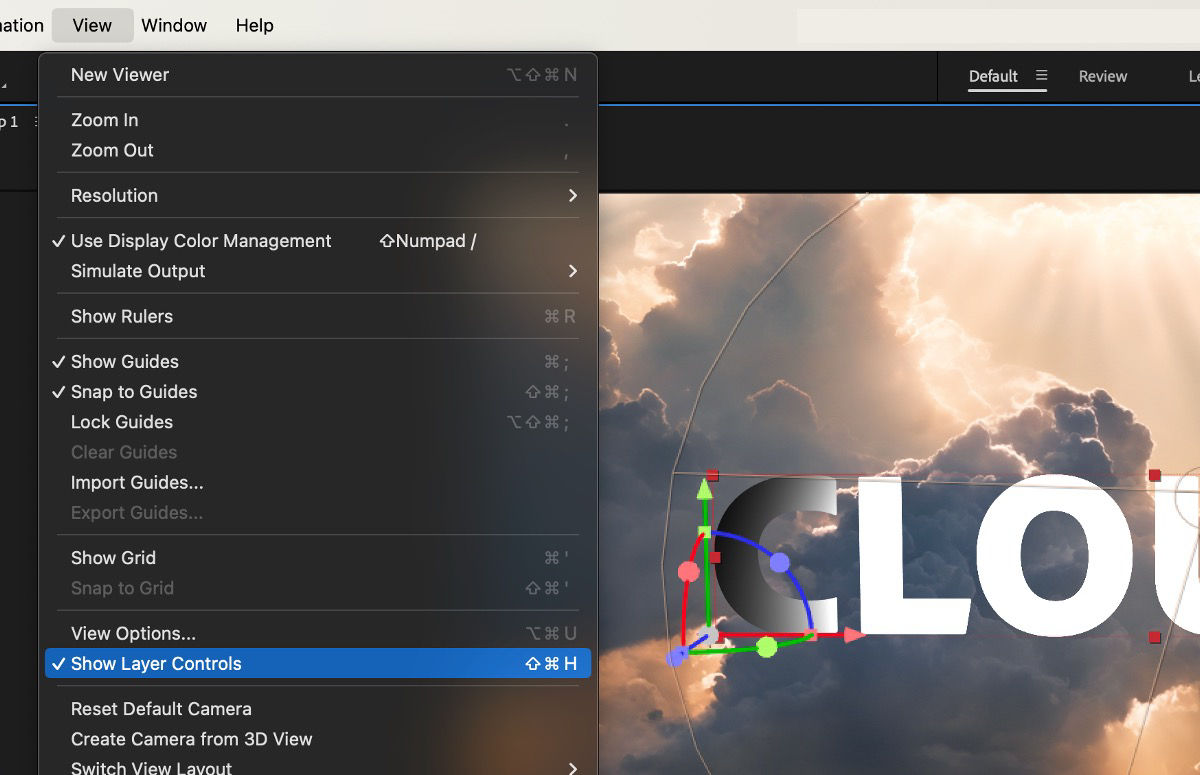This screenshot has height=775, width=1200.
Task: Click the green Y-axis arrow on the 3D gizmo
Action: click(706, 490)
